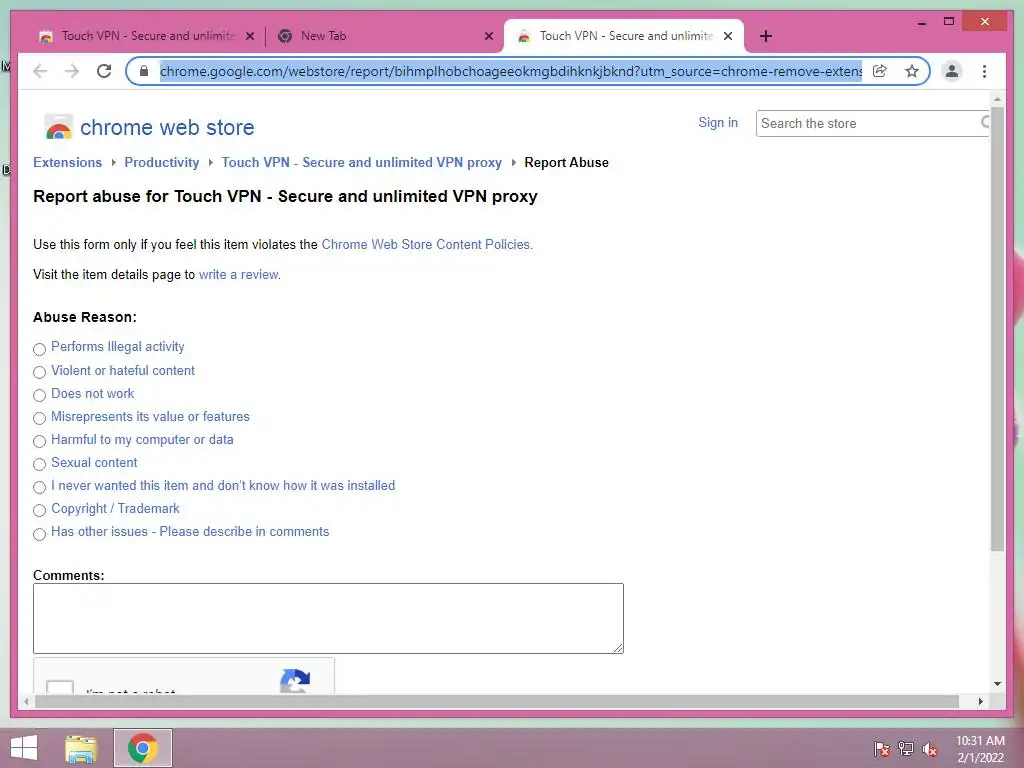Close the first Touch VPN tab

(x=249, y=37)
